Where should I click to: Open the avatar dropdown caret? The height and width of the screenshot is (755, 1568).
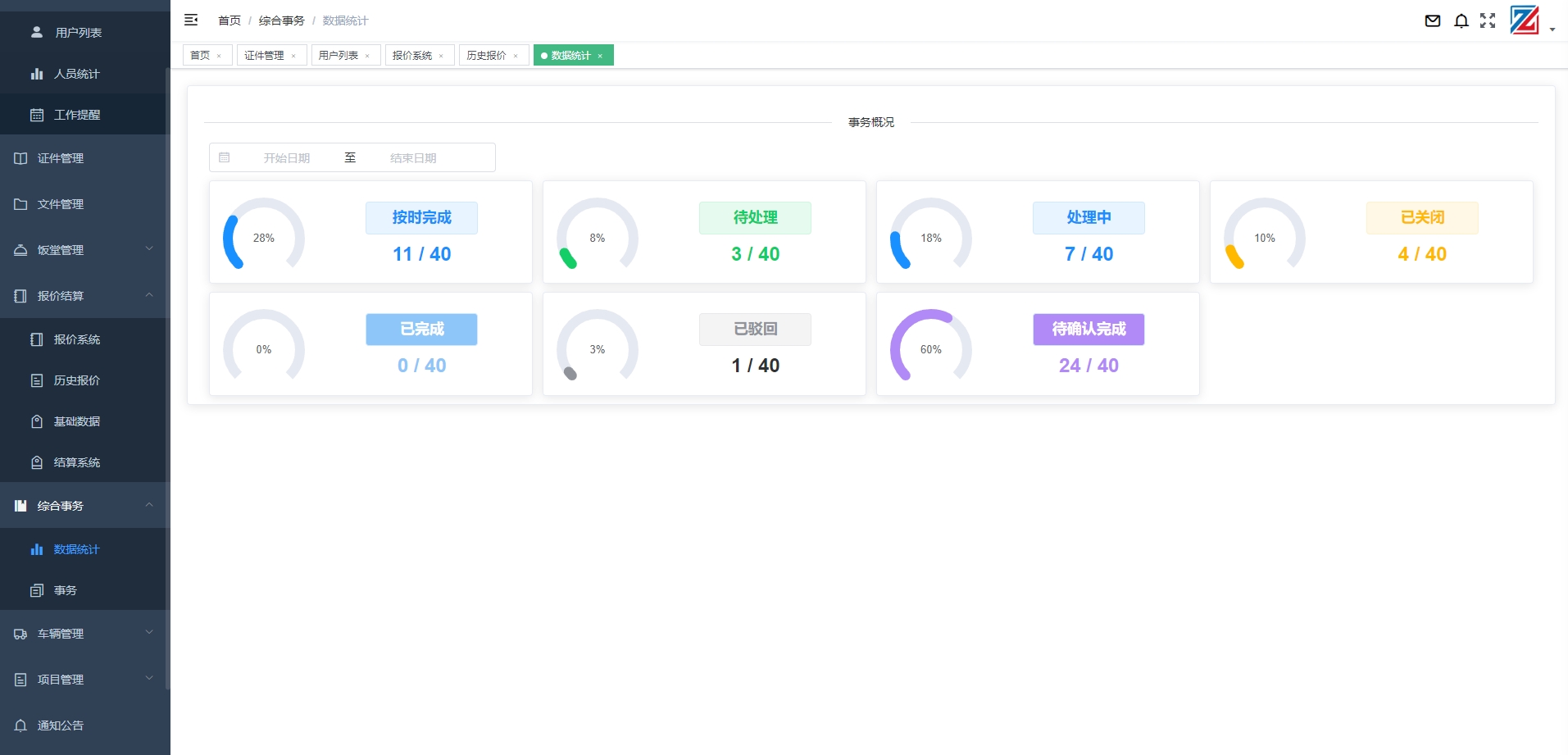click(x=1552, y=30)
